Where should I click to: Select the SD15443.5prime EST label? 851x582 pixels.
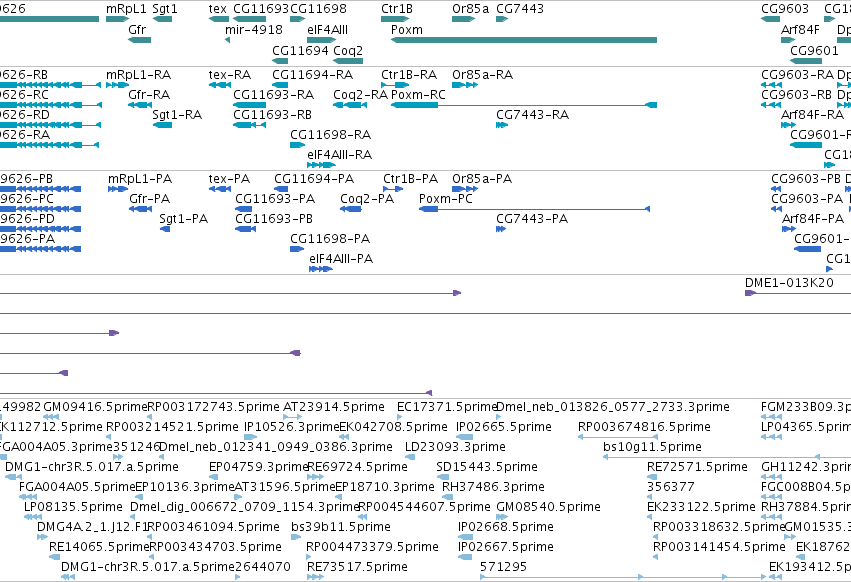pos(487,467)
